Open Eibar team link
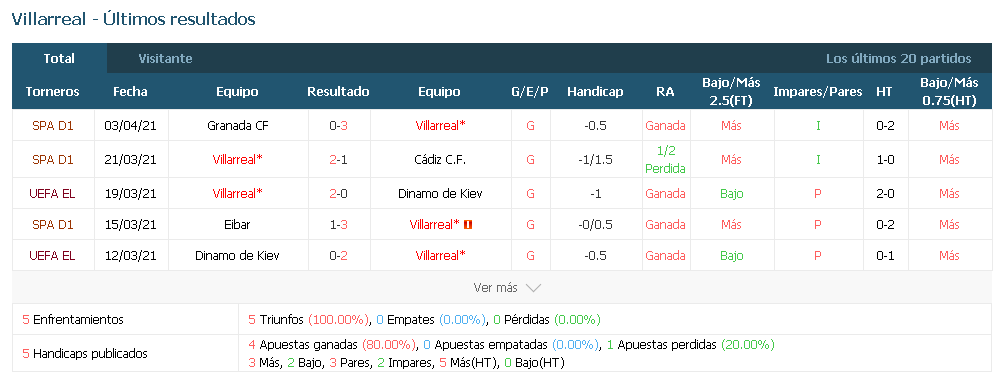 [x=237, y=225]
